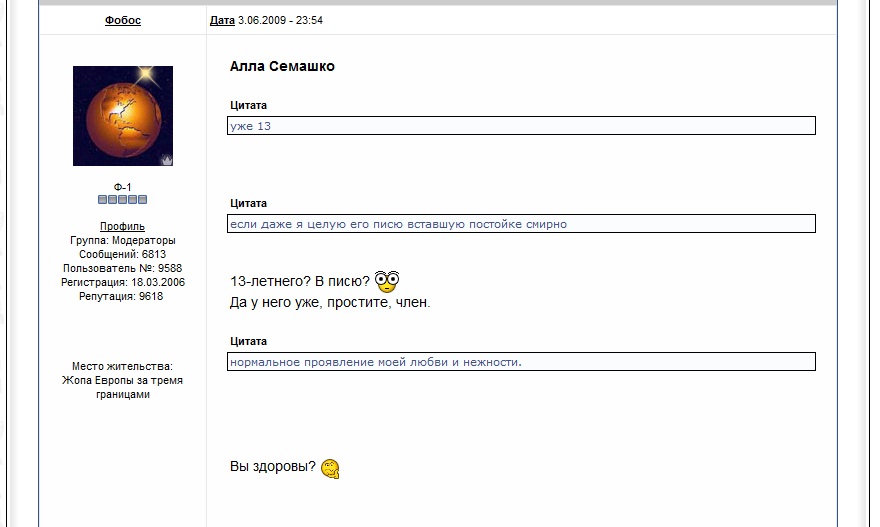880x527 pixels.
Task: Click the thinking emoticon after "Вы здоровы?"
Action: pyautogui.click(x=330, y=468)
